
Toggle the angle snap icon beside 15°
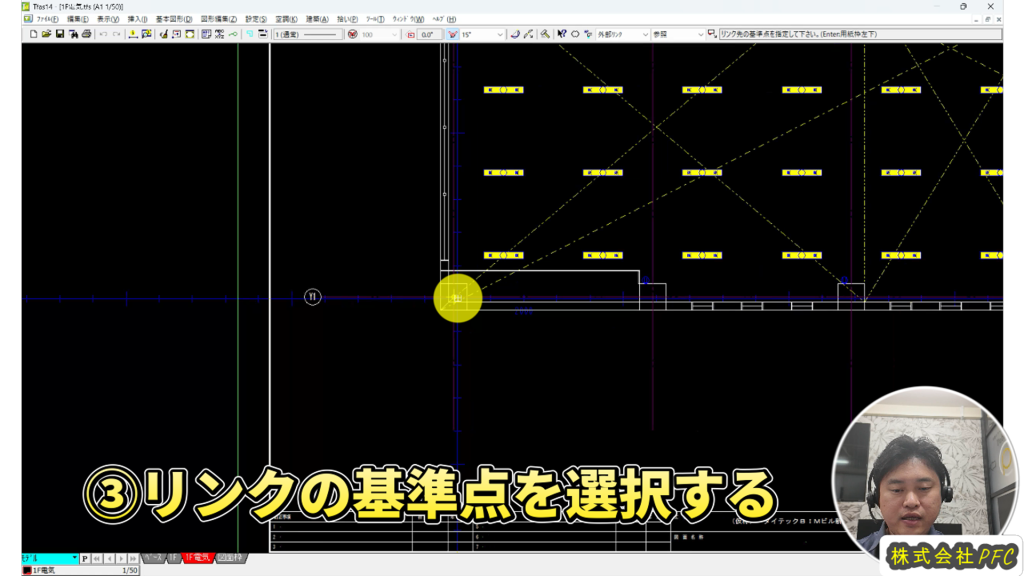tap(452, 34)
